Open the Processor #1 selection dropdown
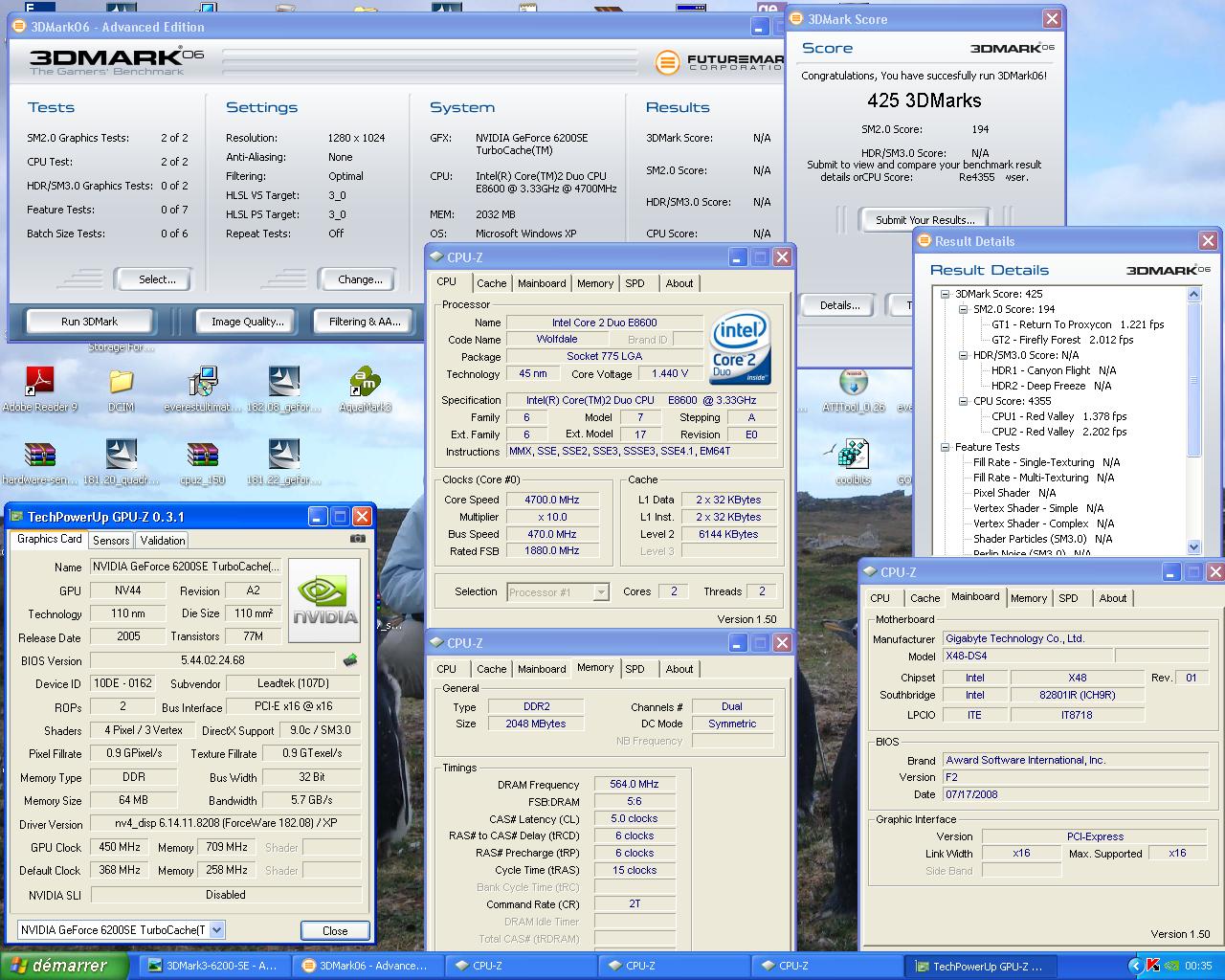The image size is (1225, 980). point(601,592)
